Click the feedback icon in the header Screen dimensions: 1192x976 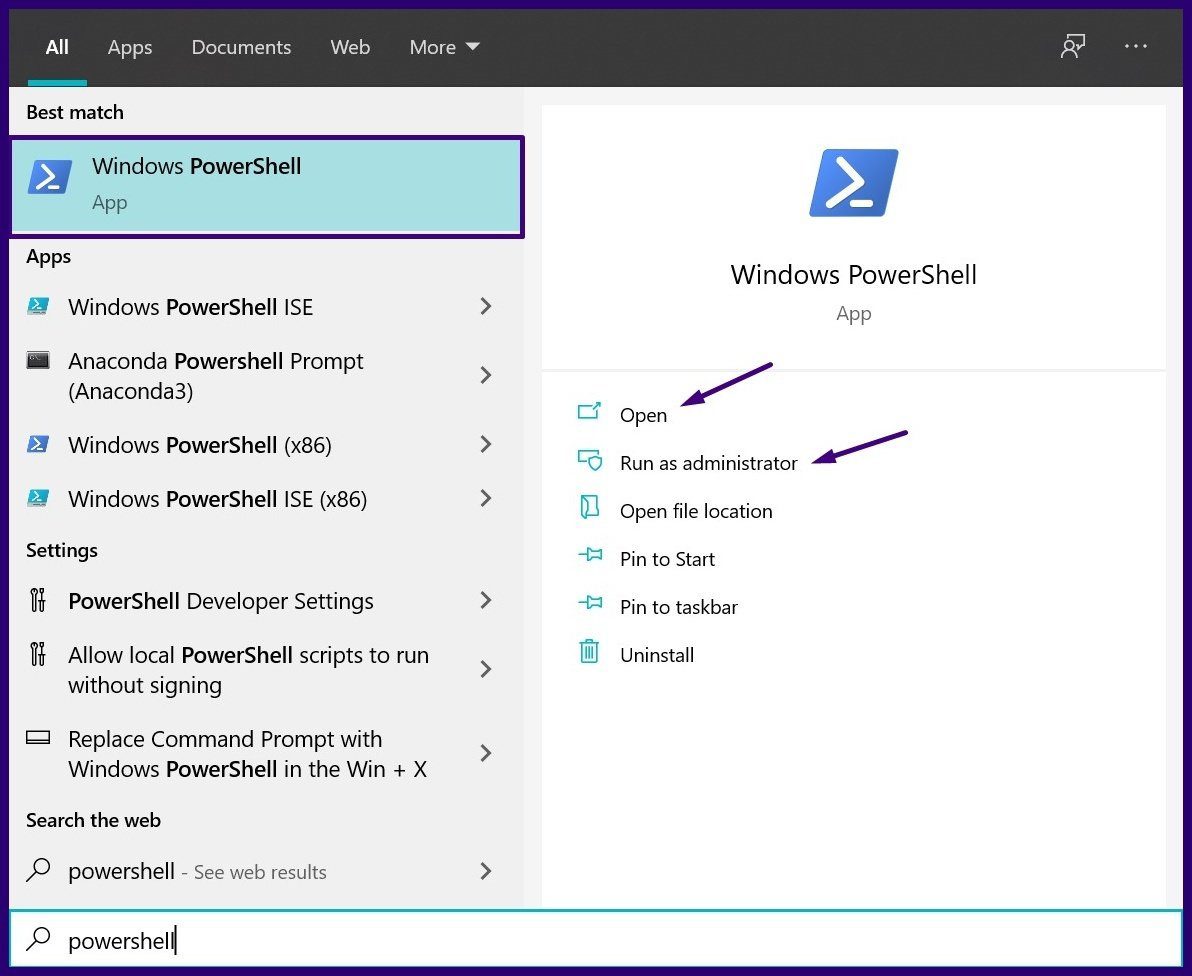click(1073, 46)
